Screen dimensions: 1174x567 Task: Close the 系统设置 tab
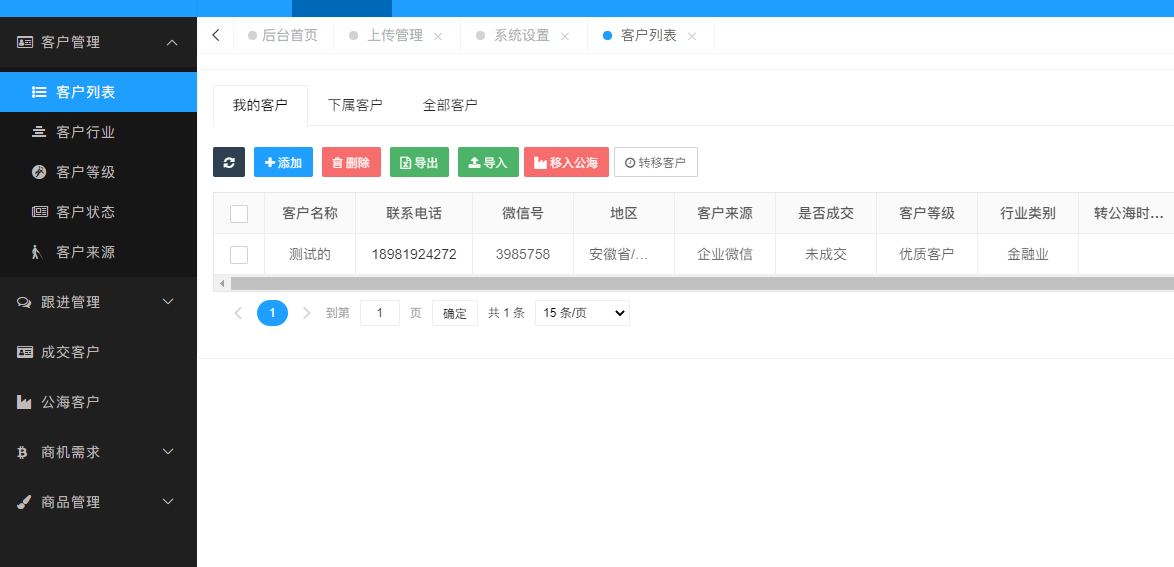[x=565, y=36]
